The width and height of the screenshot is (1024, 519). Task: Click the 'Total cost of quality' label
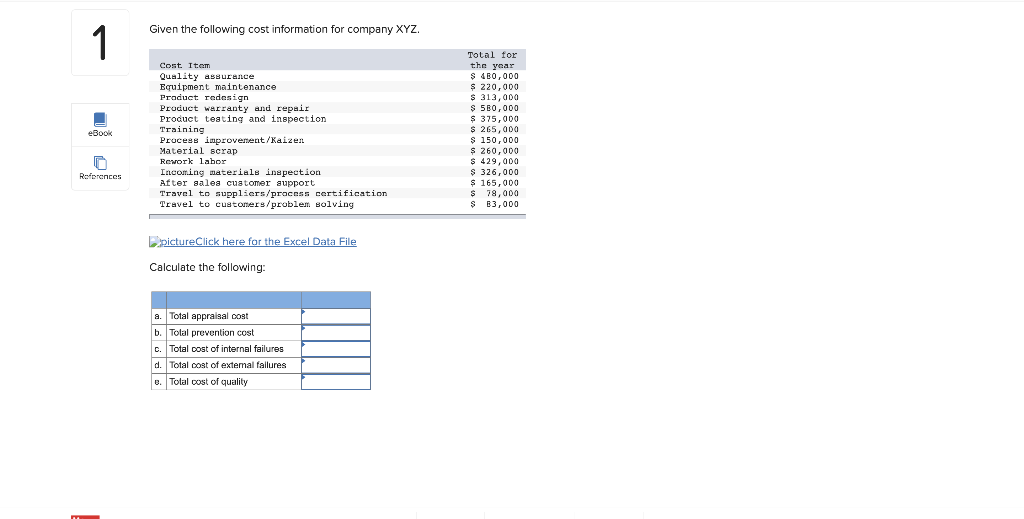208,382
